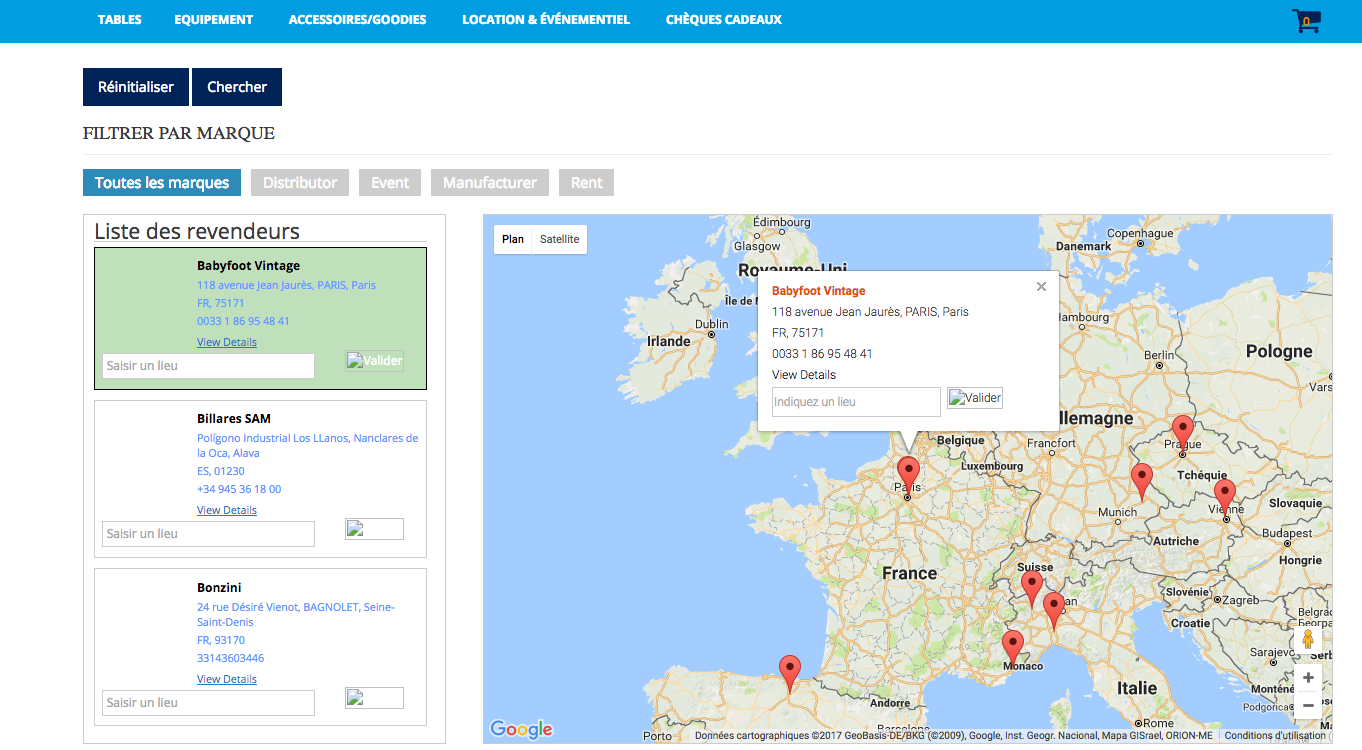Screen dimensions: 1362x750
Task: Open the Accessoires/Goodies menu
Action: (357, 20)
